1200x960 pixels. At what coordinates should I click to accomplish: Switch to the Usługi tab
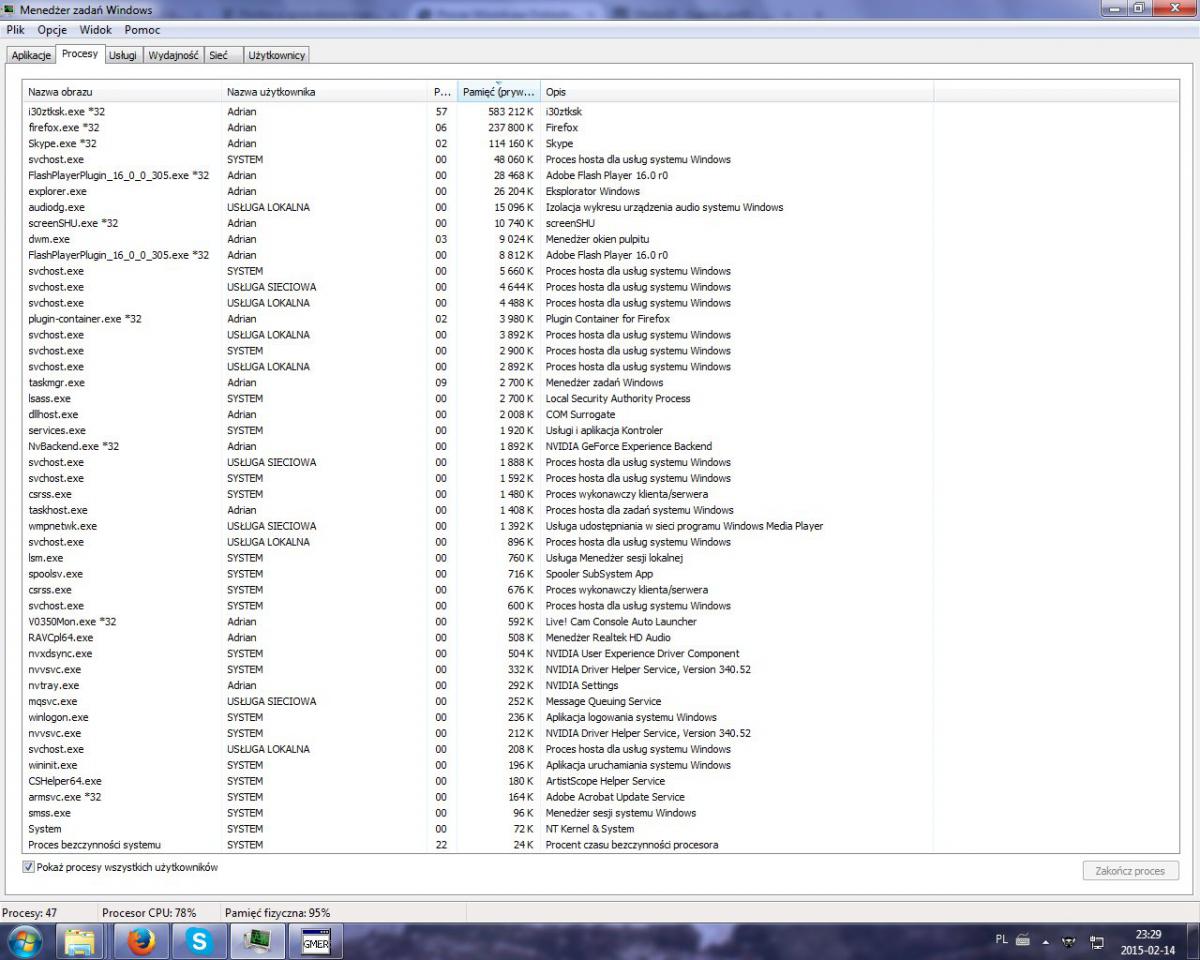click(x=123, y=56)
